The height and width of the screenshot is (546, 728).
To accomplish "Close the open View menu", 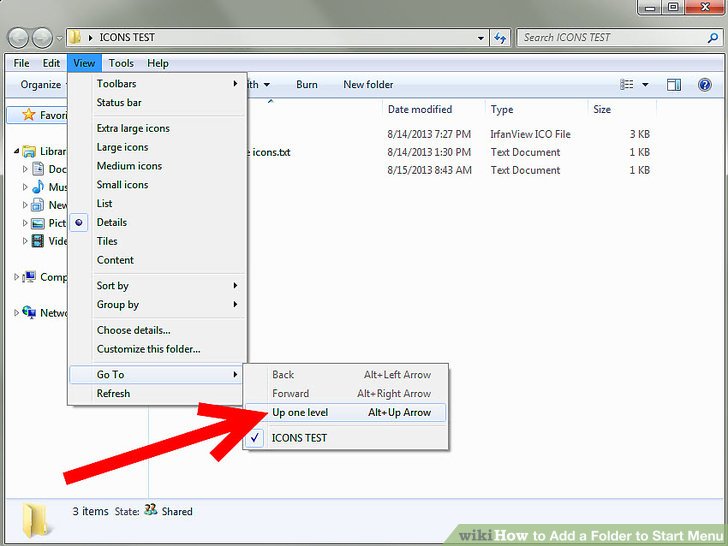I will [84, 63].
